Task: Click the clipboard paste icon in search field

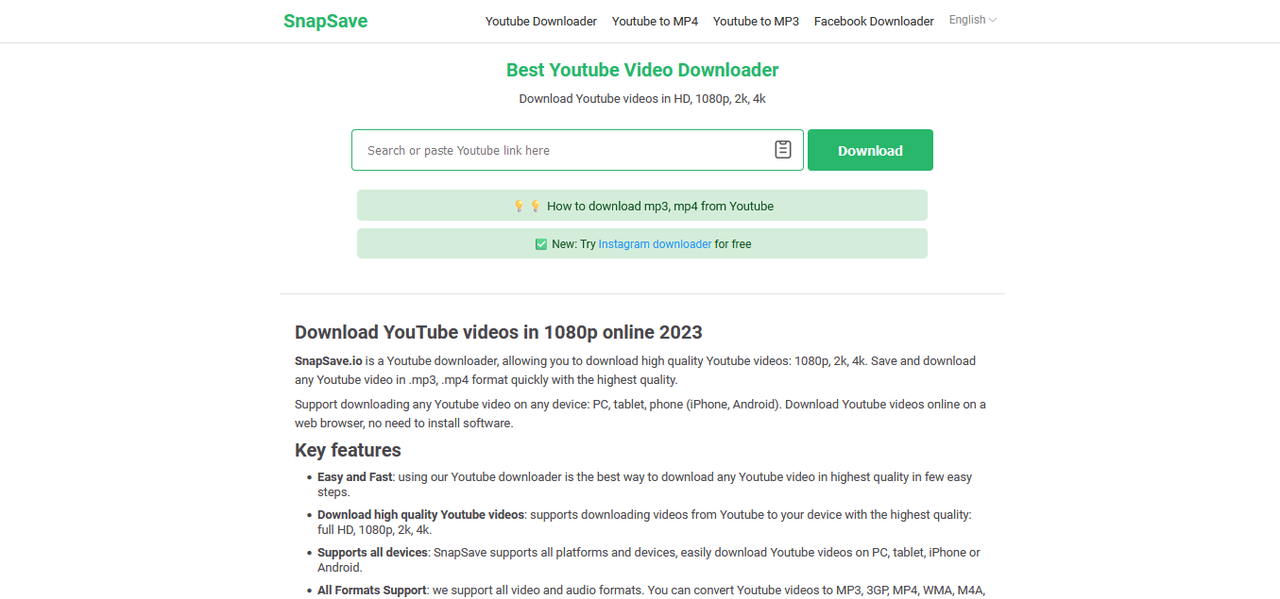Action: [x=783, y=150]
